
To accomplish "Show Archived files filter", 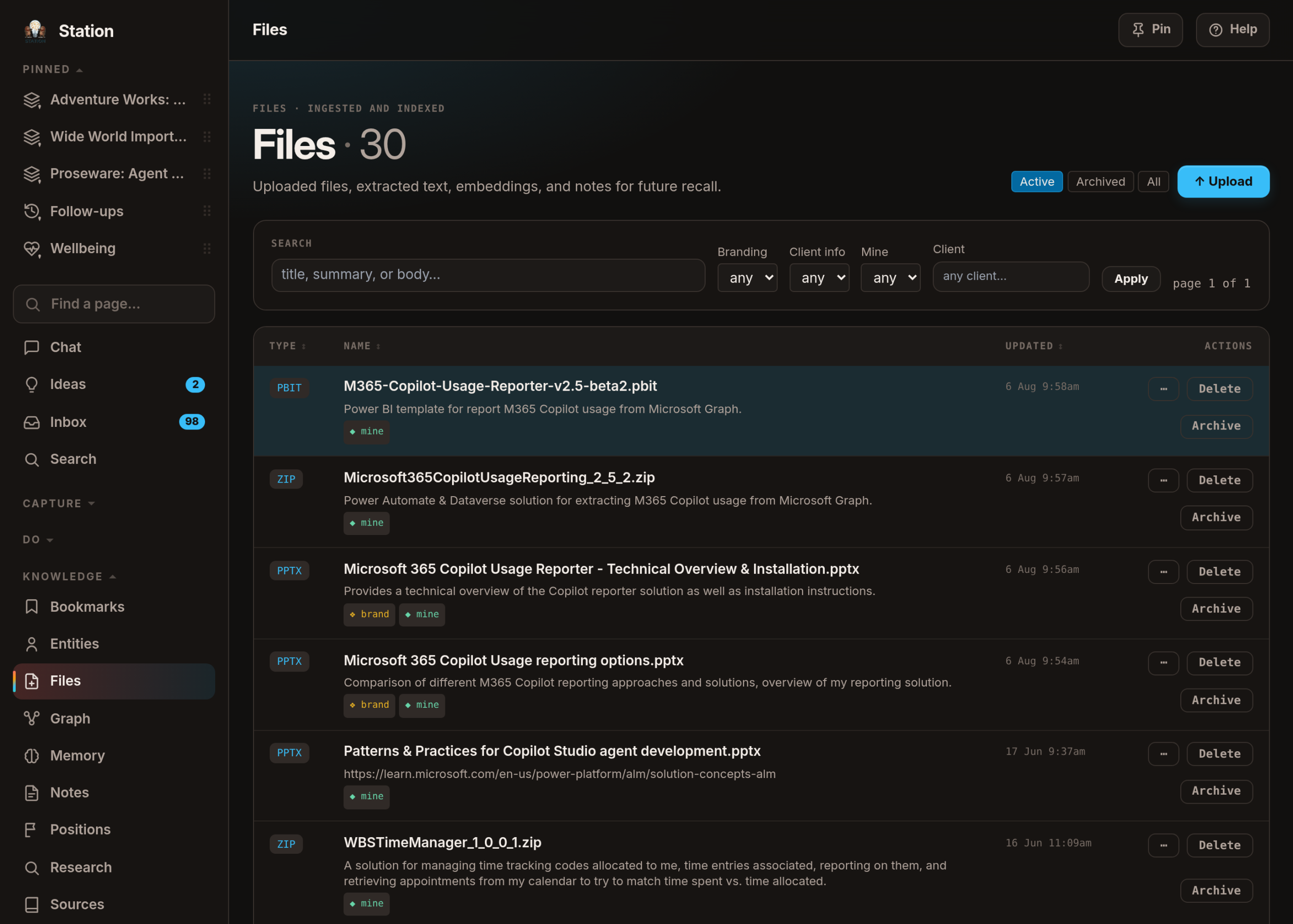I will point(1100,181).
